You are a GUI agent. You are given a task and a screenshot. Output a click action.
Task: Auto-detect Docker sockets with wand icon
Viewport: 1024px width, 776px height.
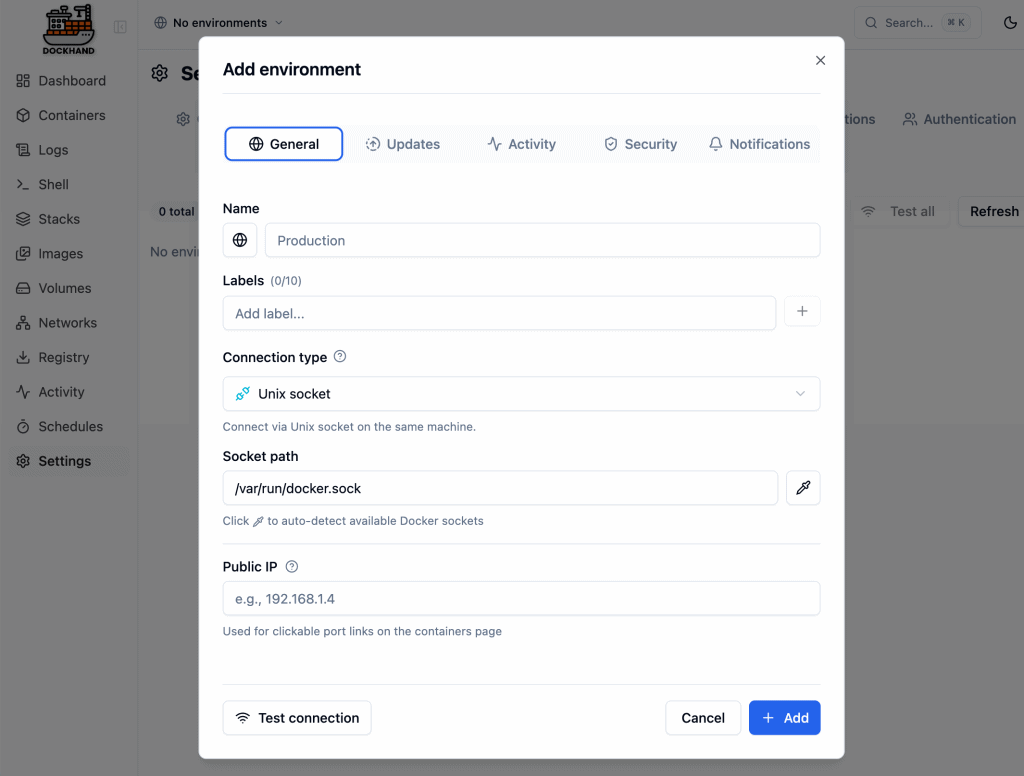pos(803,488)
